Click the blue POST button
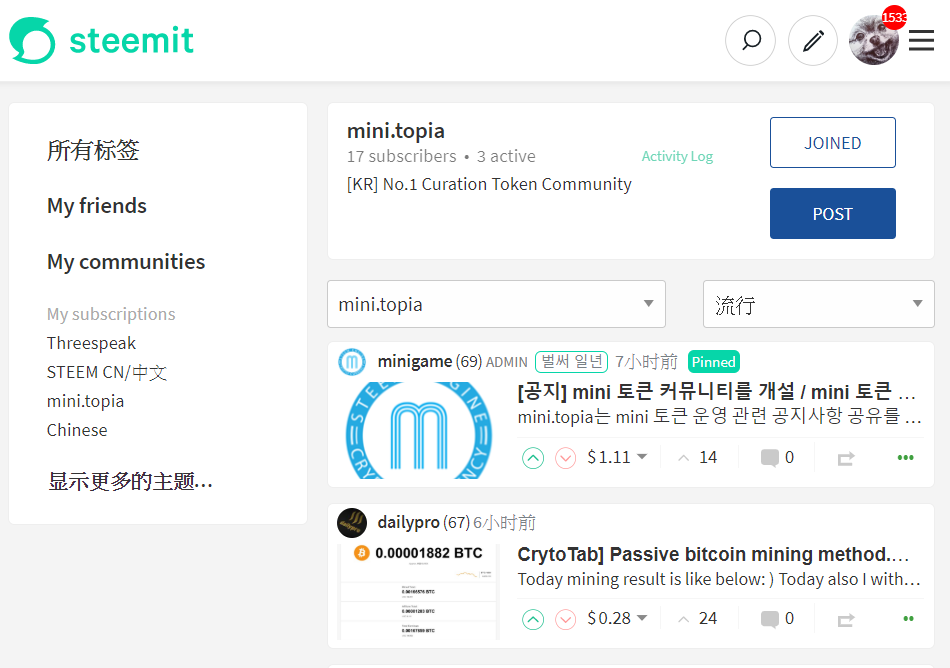950x668 pixels. coord(832,213)
